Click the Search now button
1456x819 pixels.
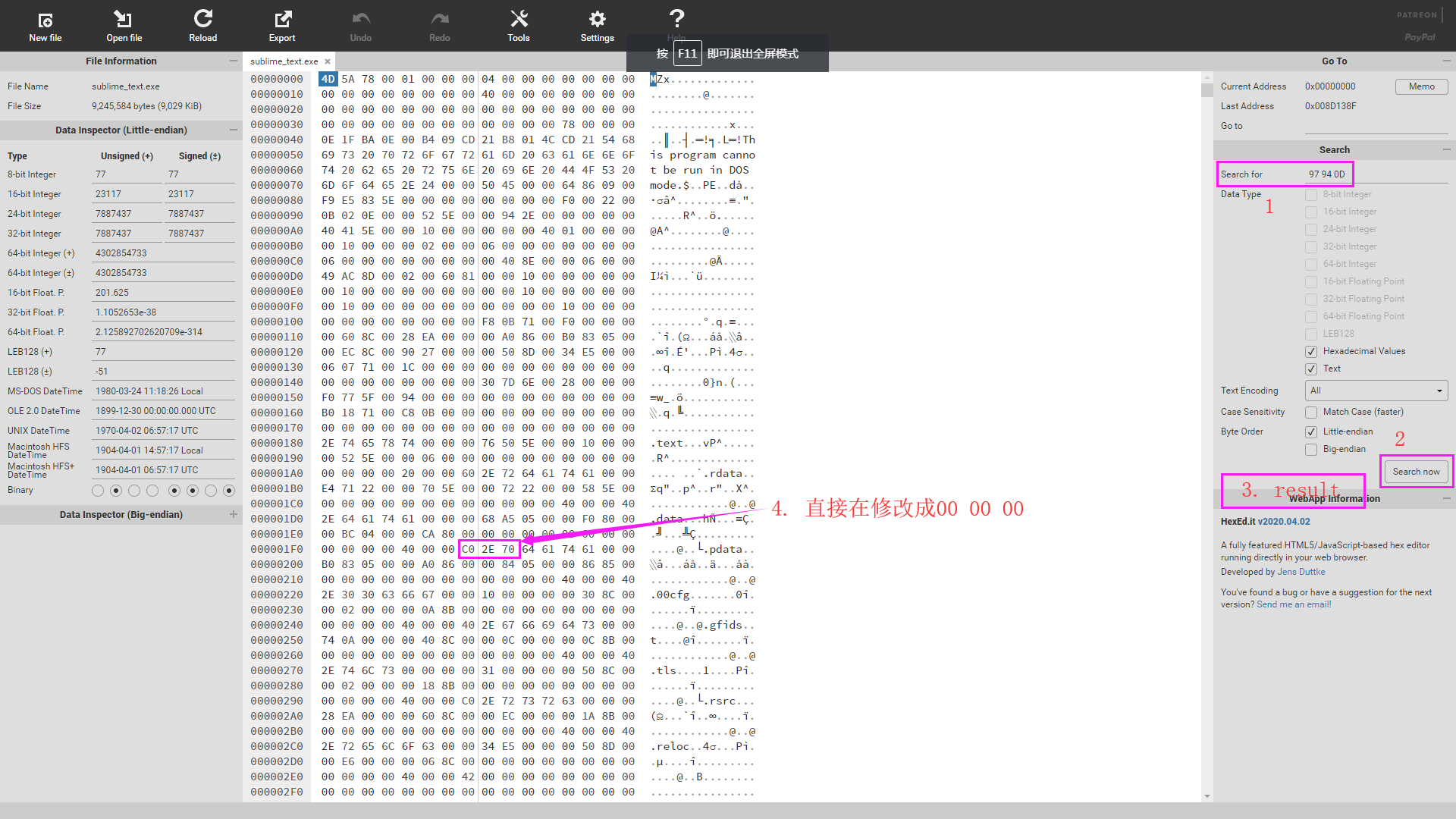point(1415,472)
